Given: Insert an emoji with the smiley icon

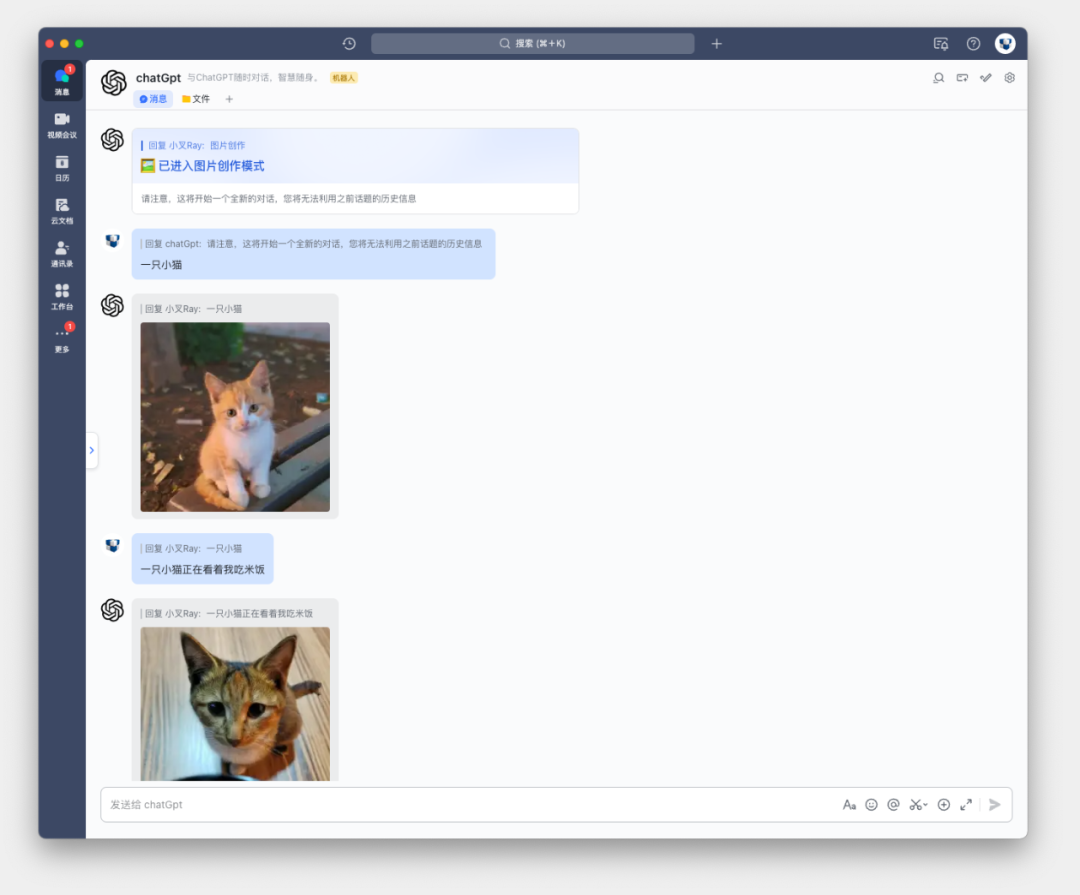Looking at the screenshot, I should [x=871, y=805].
